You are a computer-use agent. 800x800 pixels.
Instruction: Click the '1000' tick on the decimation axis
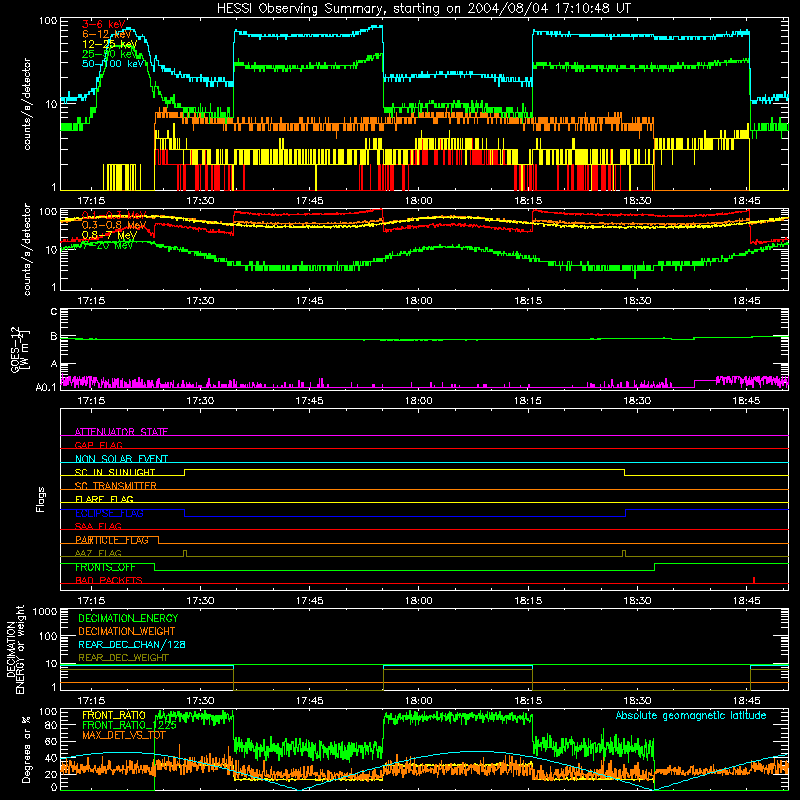[45, 612]
